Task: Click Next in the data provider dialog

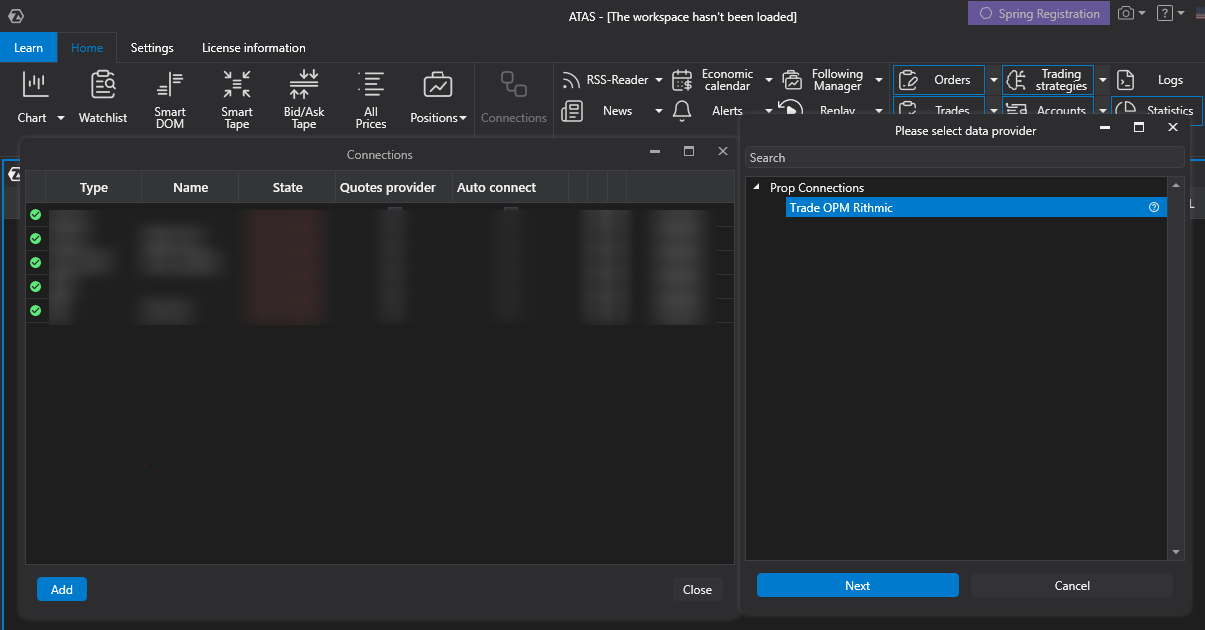Action: click(x=857, y=585)
